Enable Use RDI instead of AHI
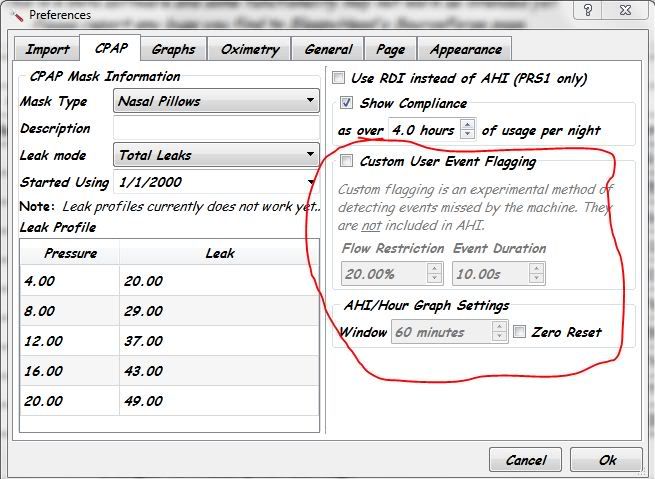Viewport: 655px width, 479px height. pos(341,78)
